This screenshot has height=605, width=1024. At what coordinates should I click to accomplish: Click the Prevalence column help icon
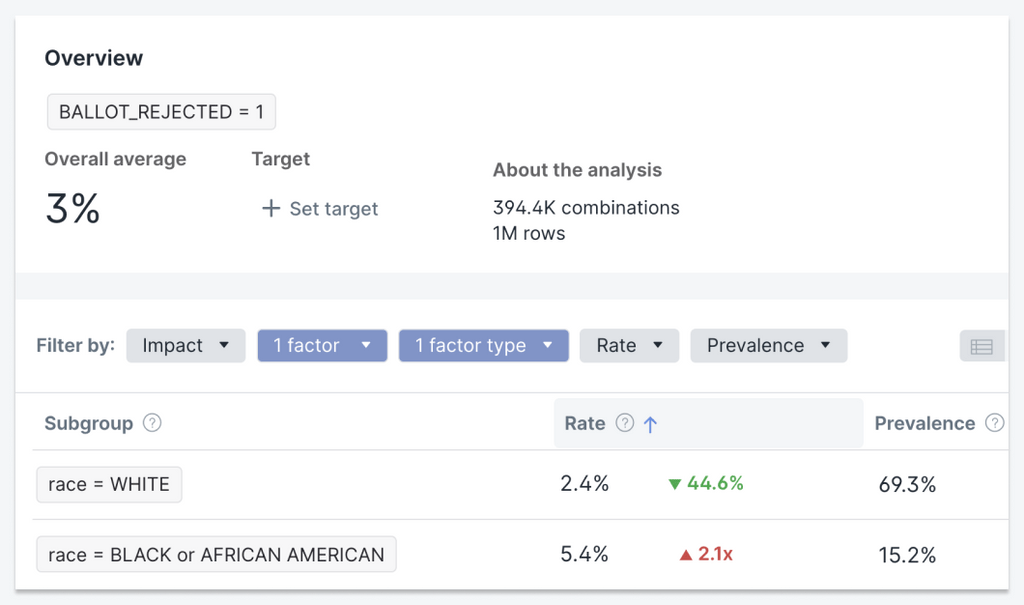click(x=994, y=423)
